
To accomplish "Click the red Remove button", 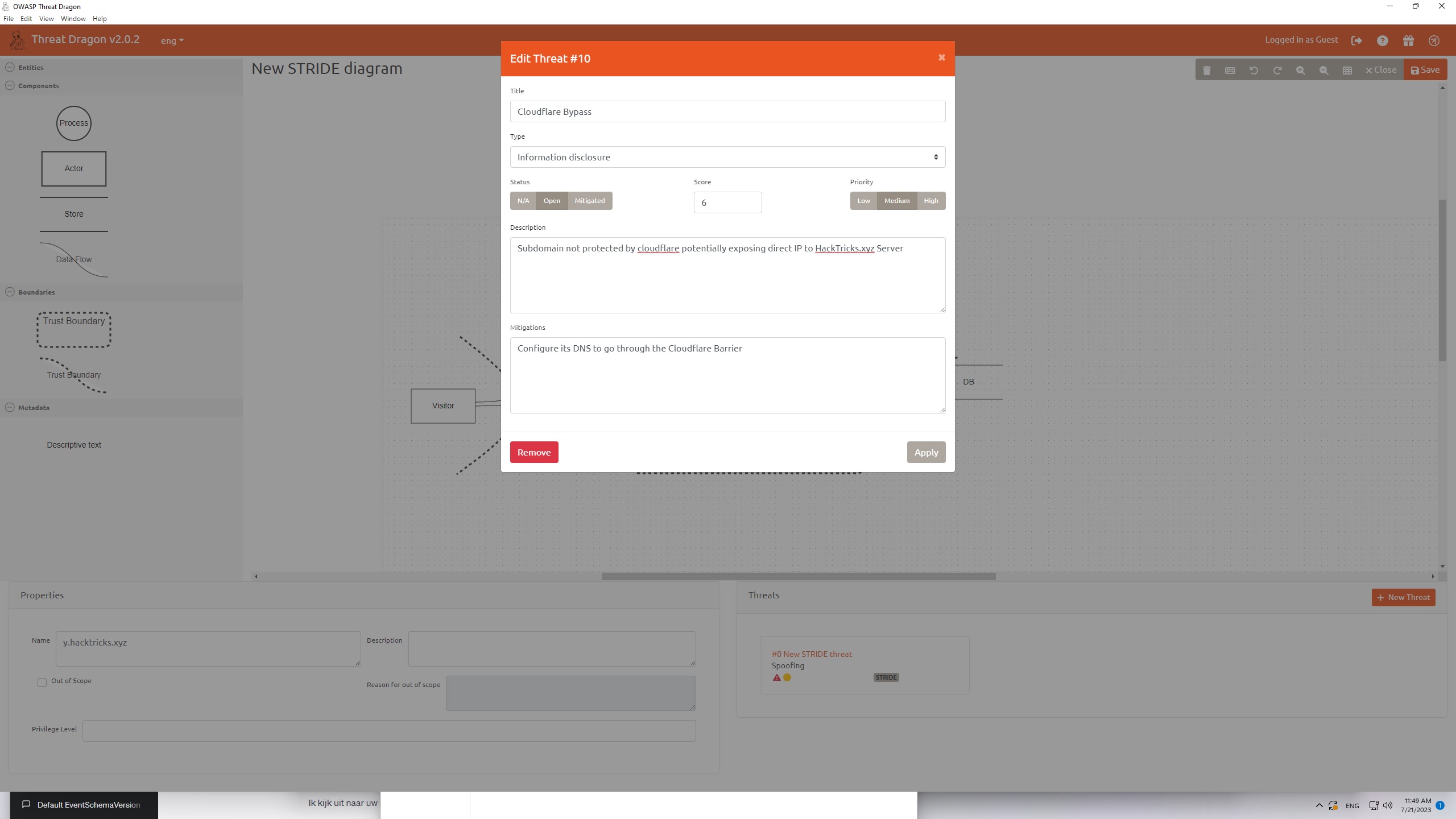I will 533,452.
